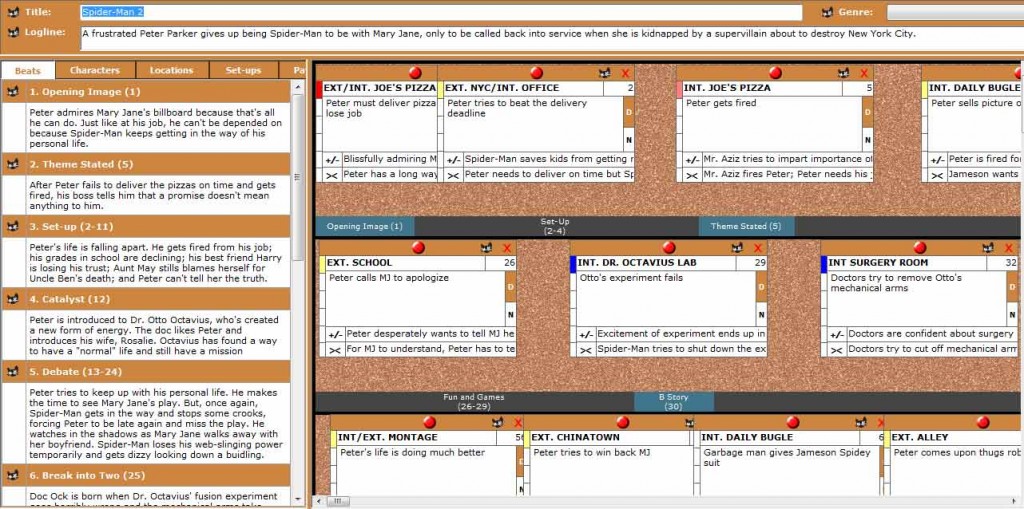
Task: Click the cat icon on INT. DR. OCTAVIUS LAB card
Action: (737, 248)
